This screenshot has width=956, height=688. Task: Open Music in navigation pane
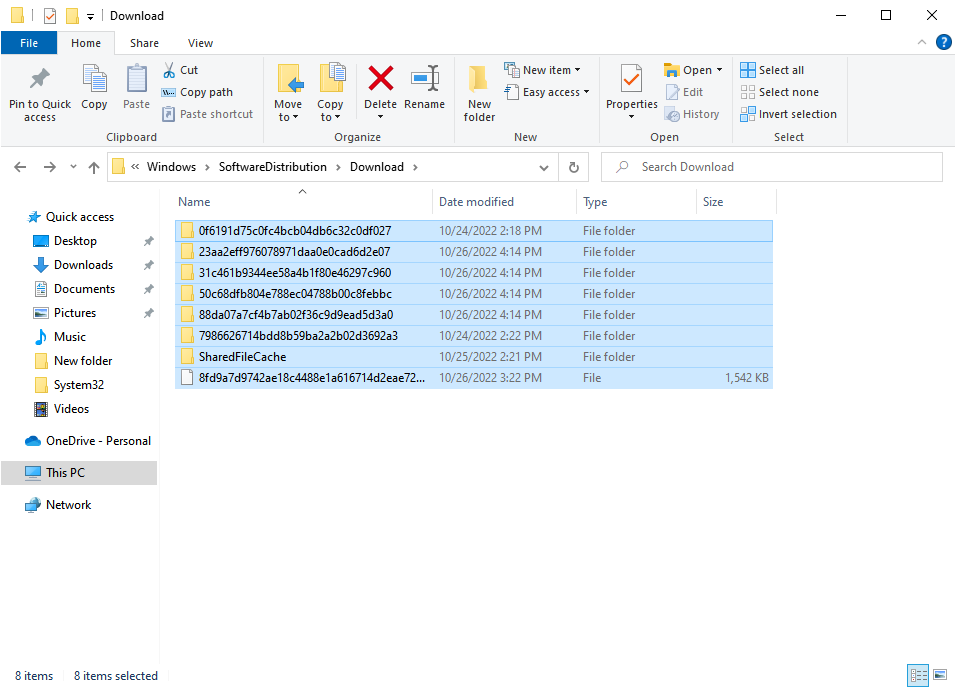[x=70, y=337]
